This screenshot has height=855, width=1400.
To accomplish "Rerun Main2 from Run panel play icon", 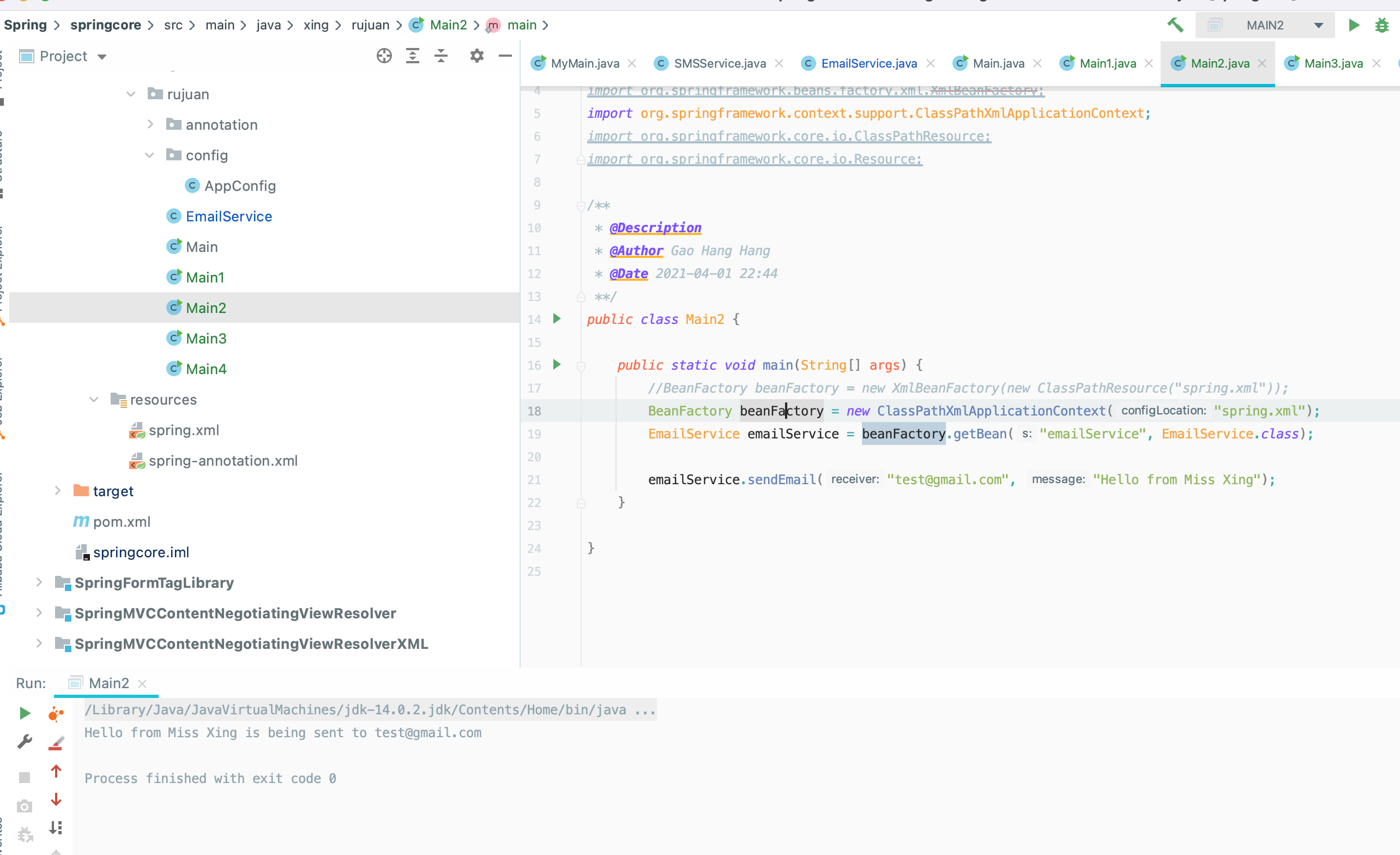I will [x=25, y=713].
